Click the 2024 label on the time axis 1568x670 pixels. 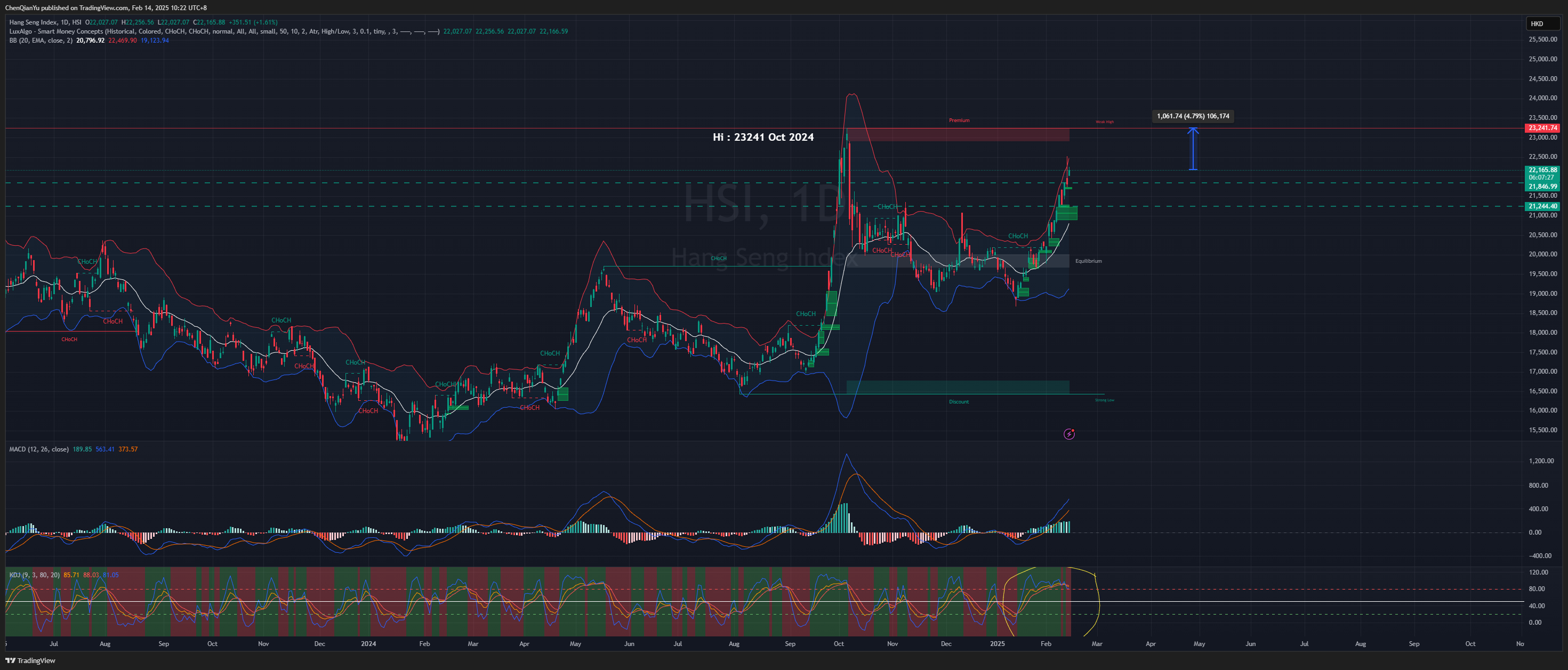tap(368, 644)
